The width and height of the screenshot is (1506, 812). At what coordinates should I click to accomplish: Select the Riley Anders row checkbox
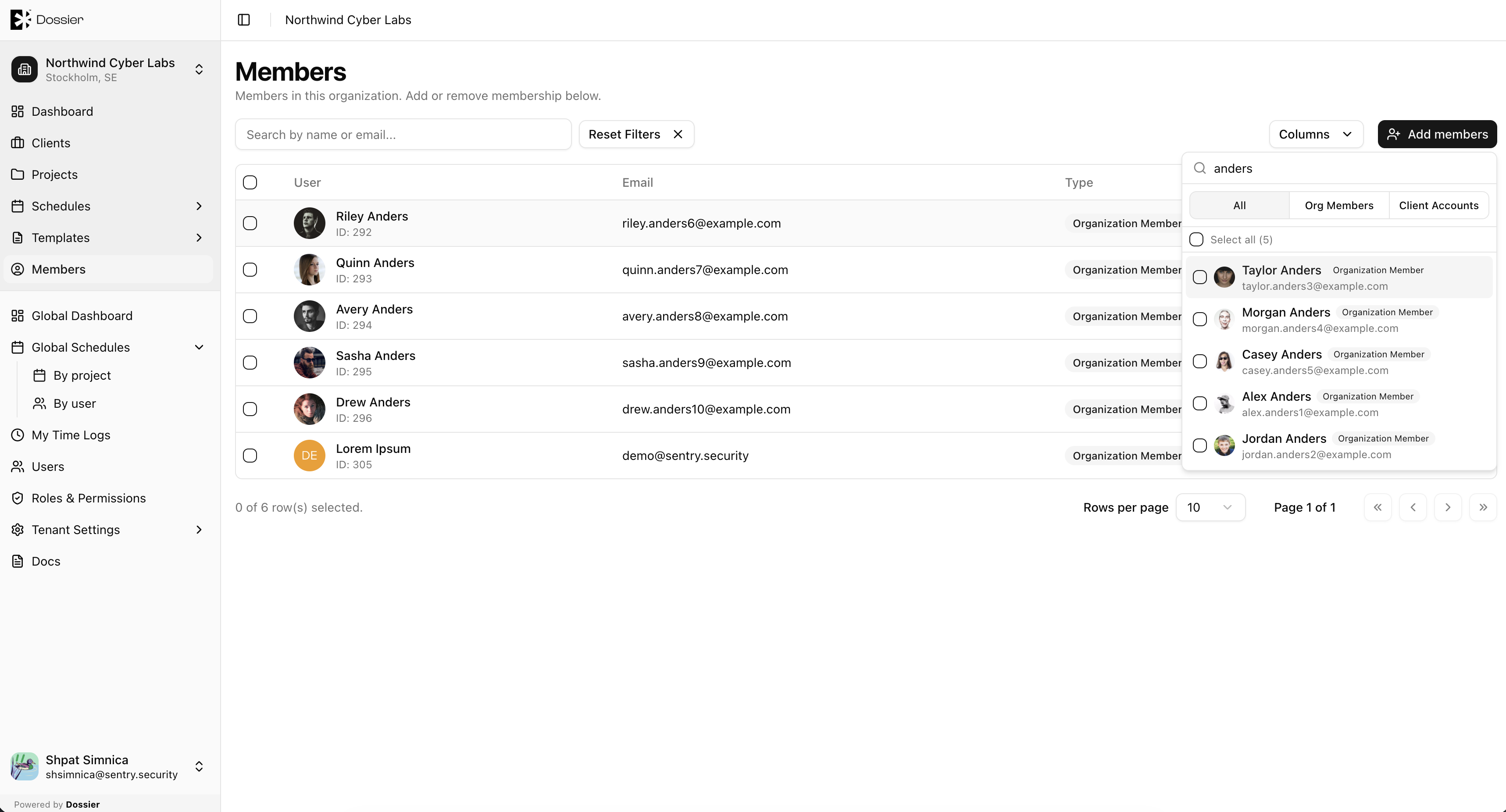point(250,223)
